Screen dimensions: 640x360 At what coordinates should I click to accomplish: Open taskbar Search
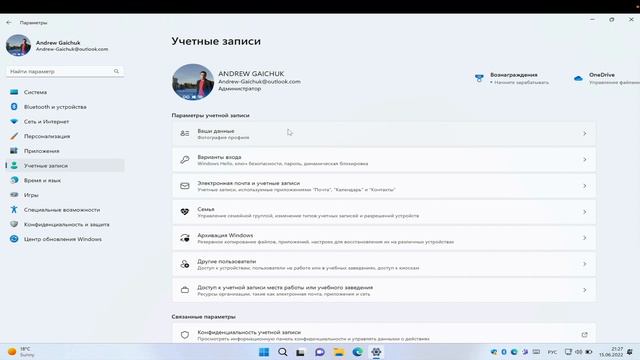pos(282,352)
